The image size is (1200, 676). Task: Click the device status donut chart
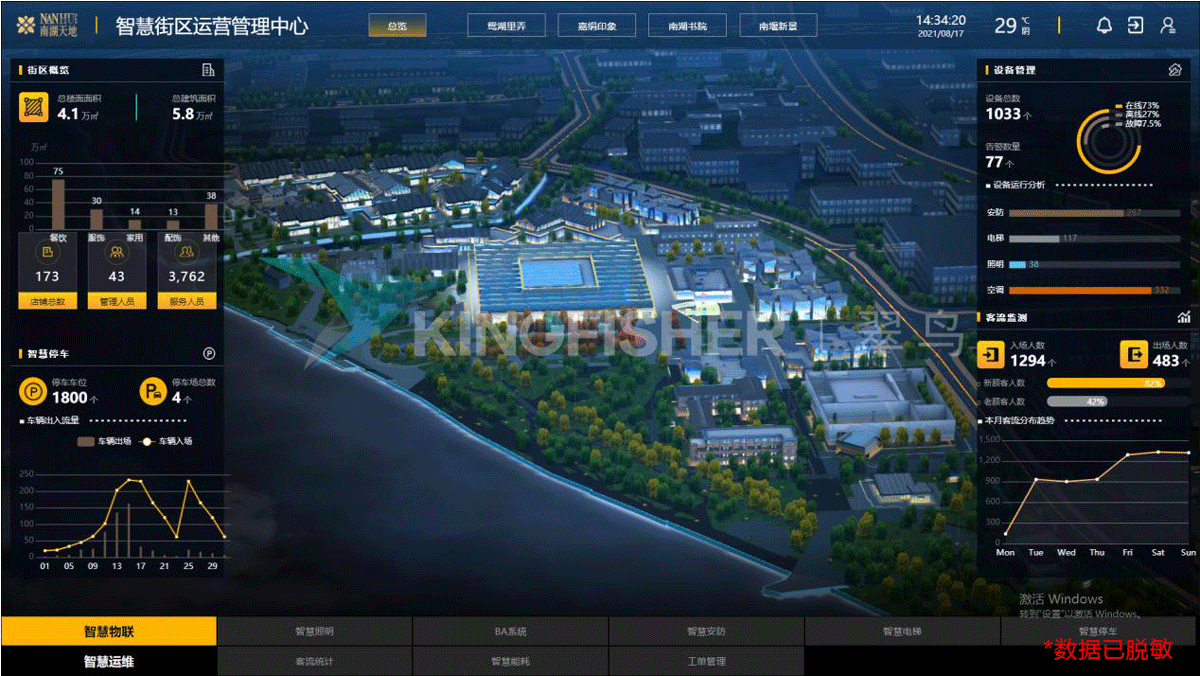click(x=1108, y=141)
